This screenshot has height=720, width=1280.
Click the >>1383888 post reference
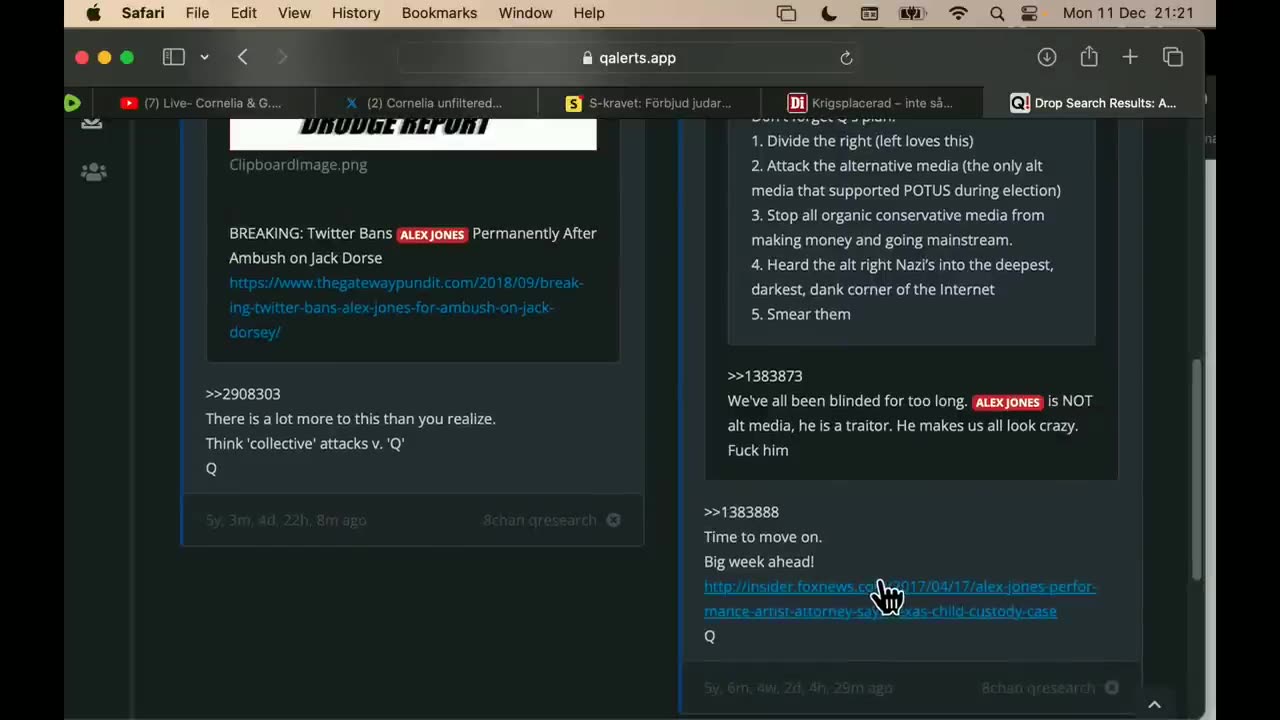click(741, 512)
